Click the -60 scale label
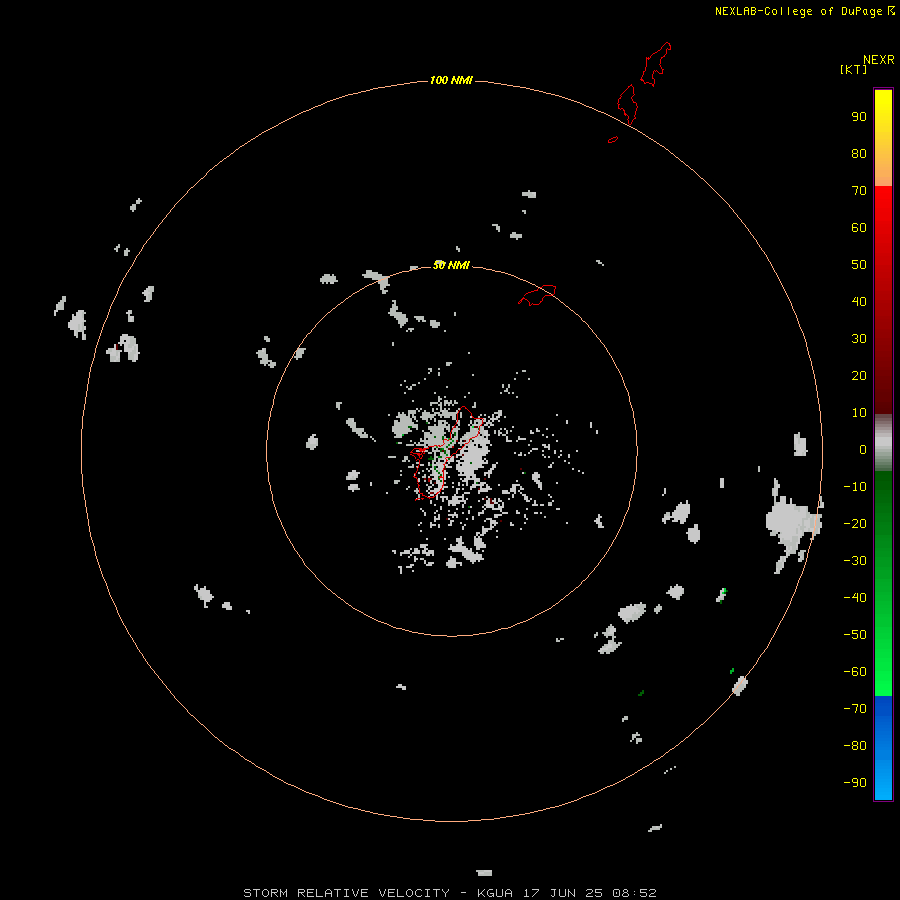 (x=855, y=672)
